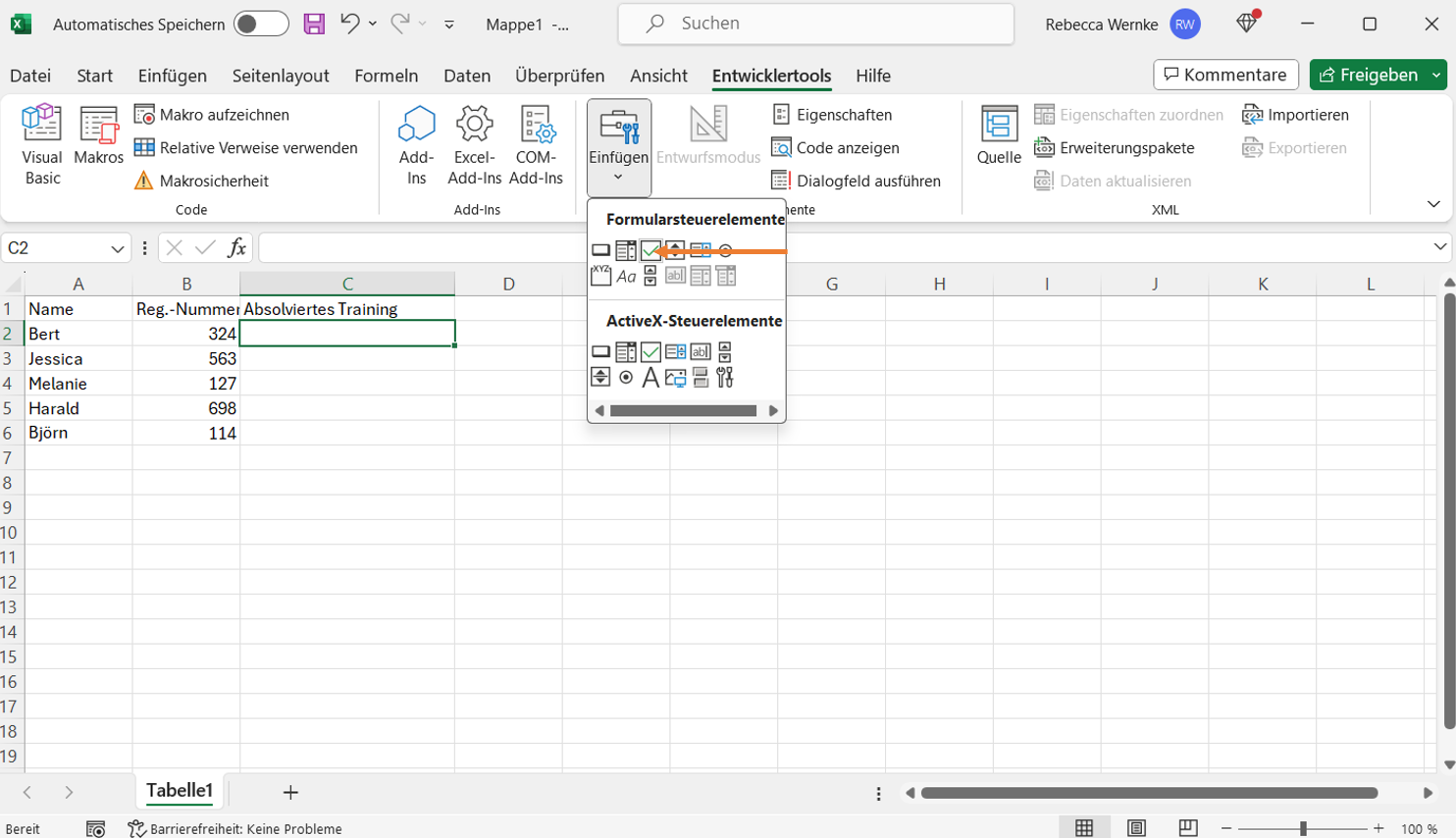Click the save disk icon in title bar
Viewport: 1456px width, 838px height.
314,25
